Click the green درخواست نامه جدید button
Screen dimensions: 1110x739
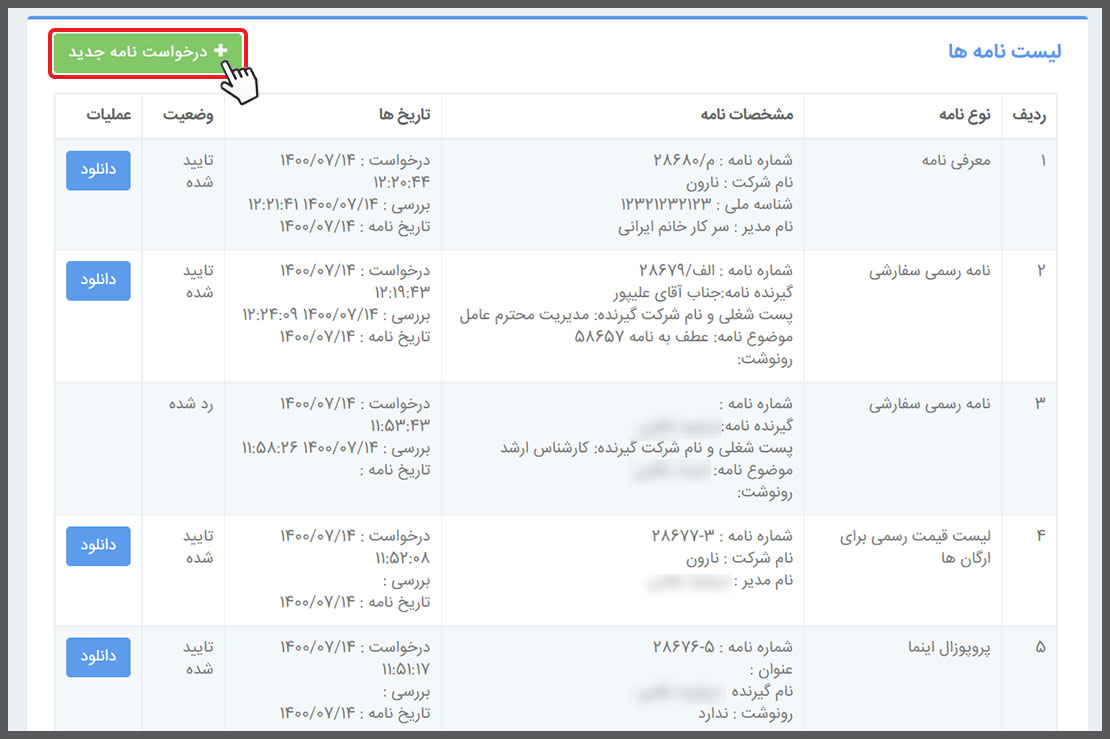click(x=148, y=52)
